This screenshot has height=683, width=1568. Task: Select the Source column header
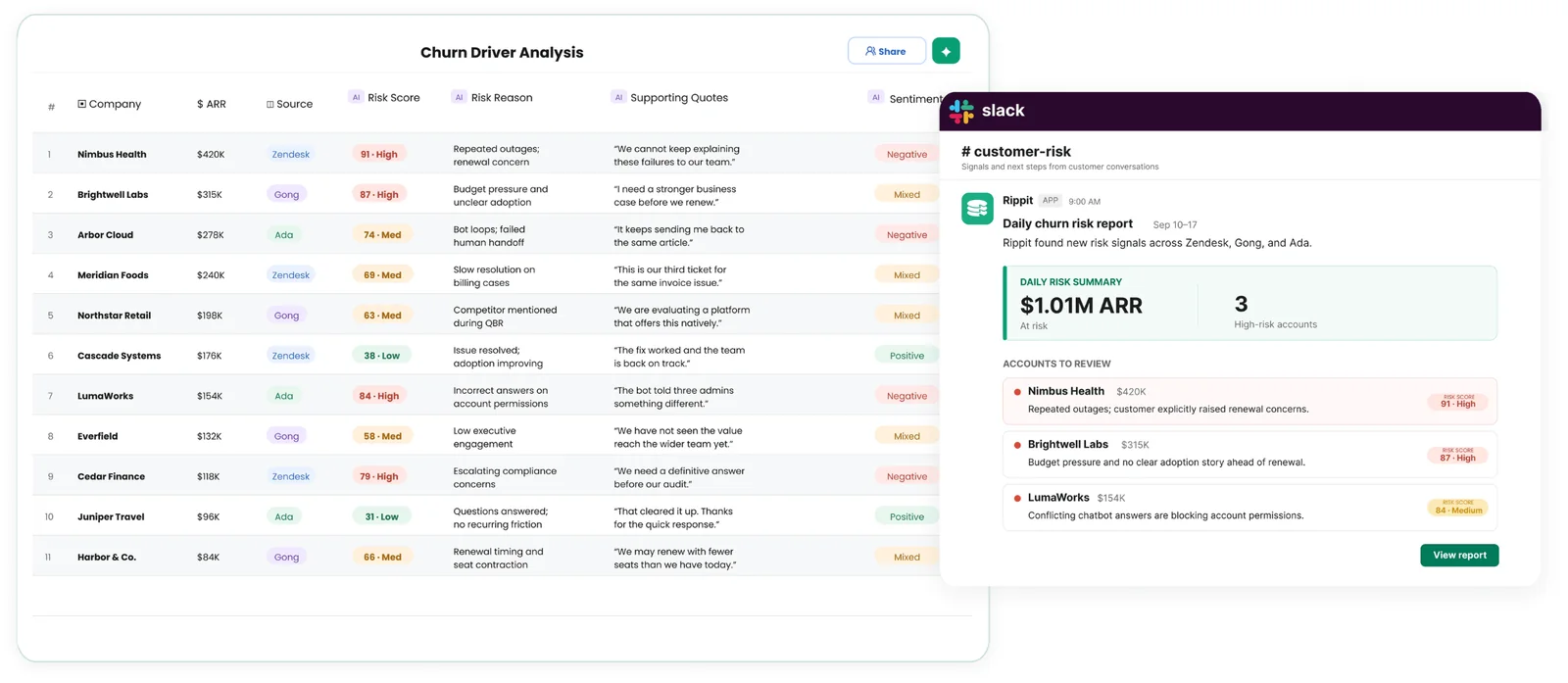pos(289,104)
